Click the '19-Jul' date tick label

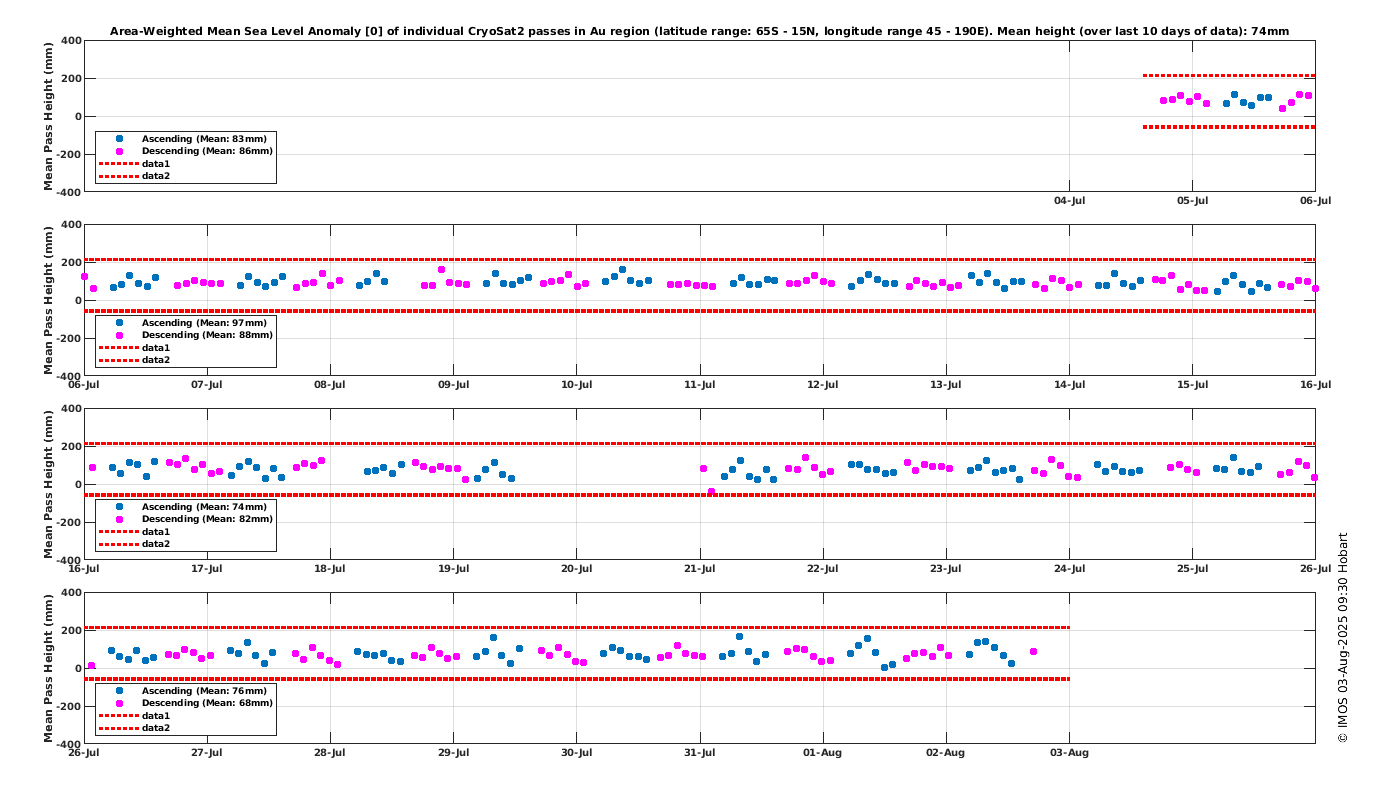tap(453, 569)
